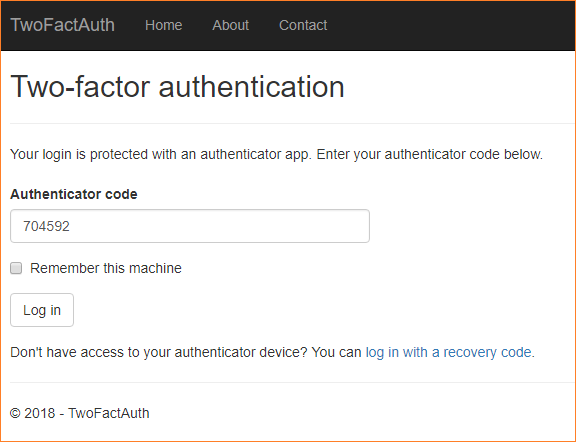Tick the Remember this machine checkbox
The height and width of the screenshot is (442, 576).
pyautogui.click(x=16, y=268)
